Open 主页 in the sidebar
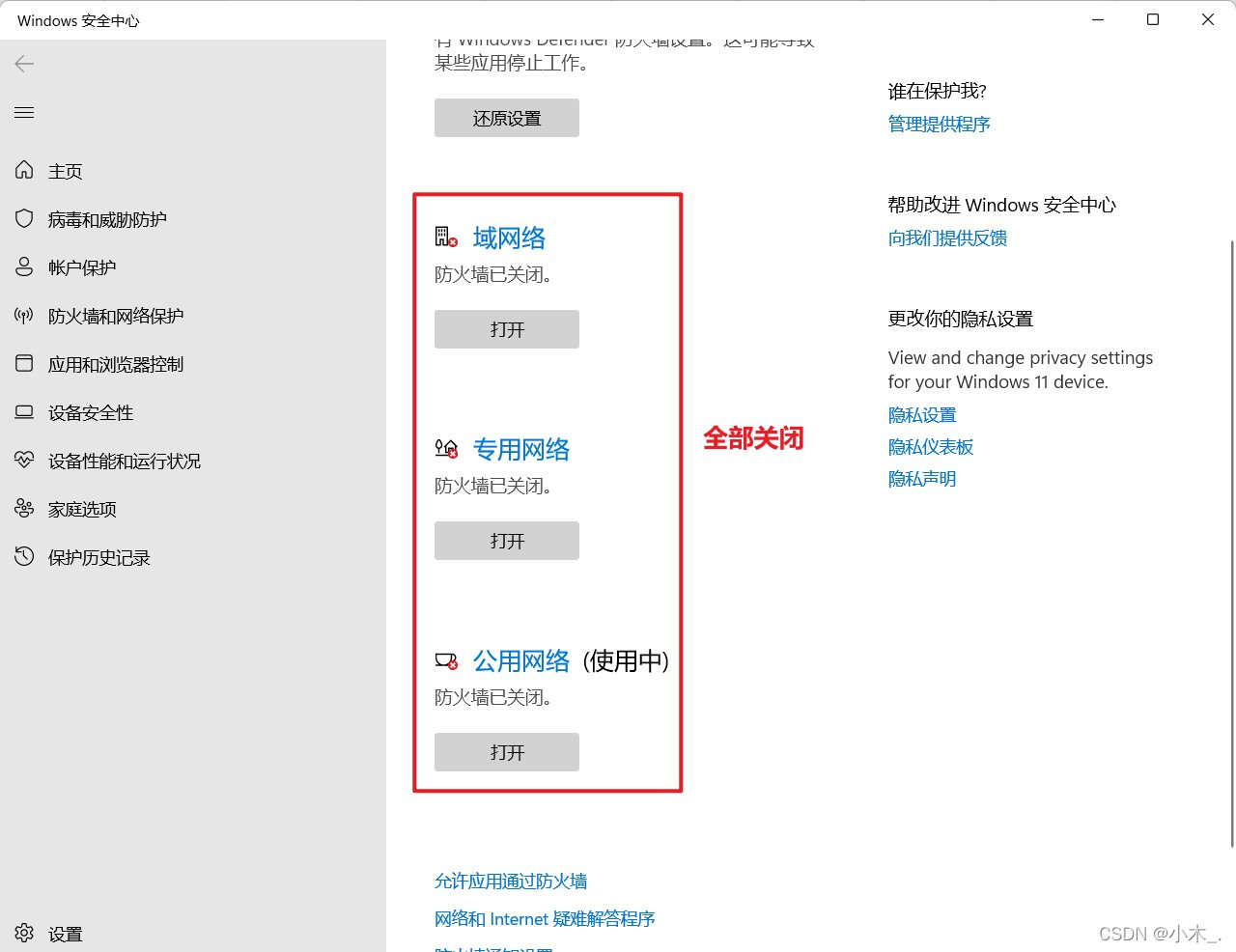The image size is (1236, 952). click(x=66, y=171)
